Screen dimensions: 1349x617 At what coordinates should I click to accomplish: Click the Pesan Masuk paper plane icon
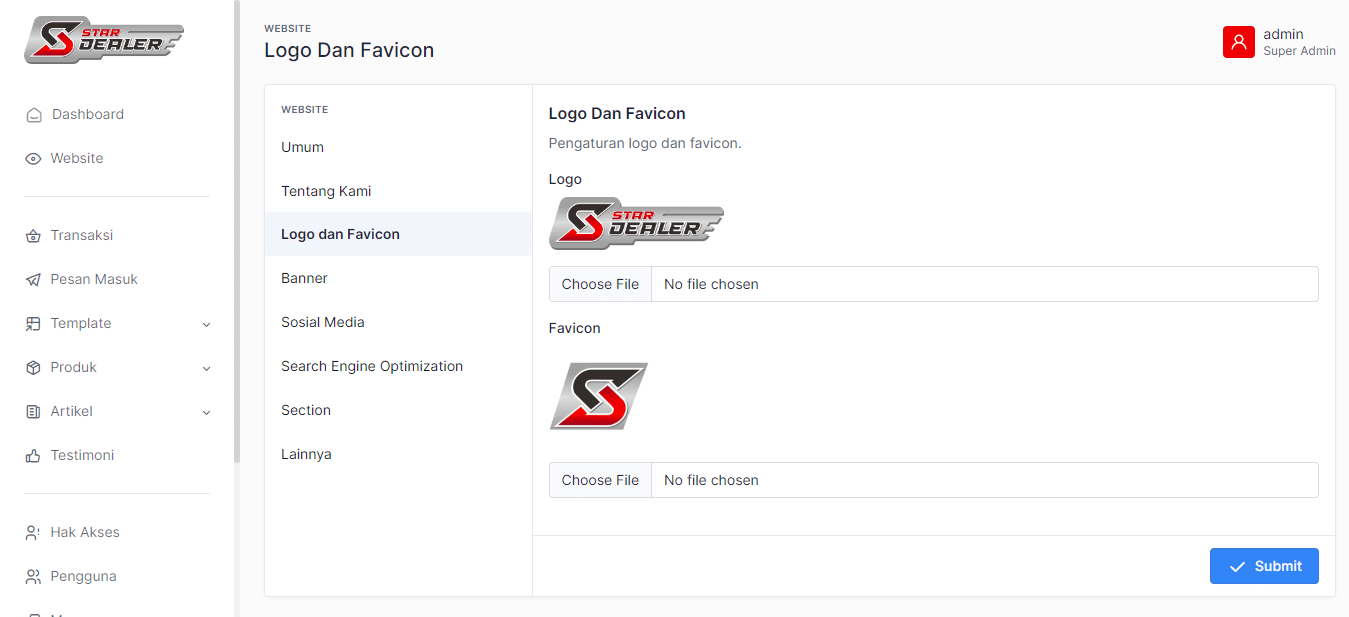[x=33, y=280]
